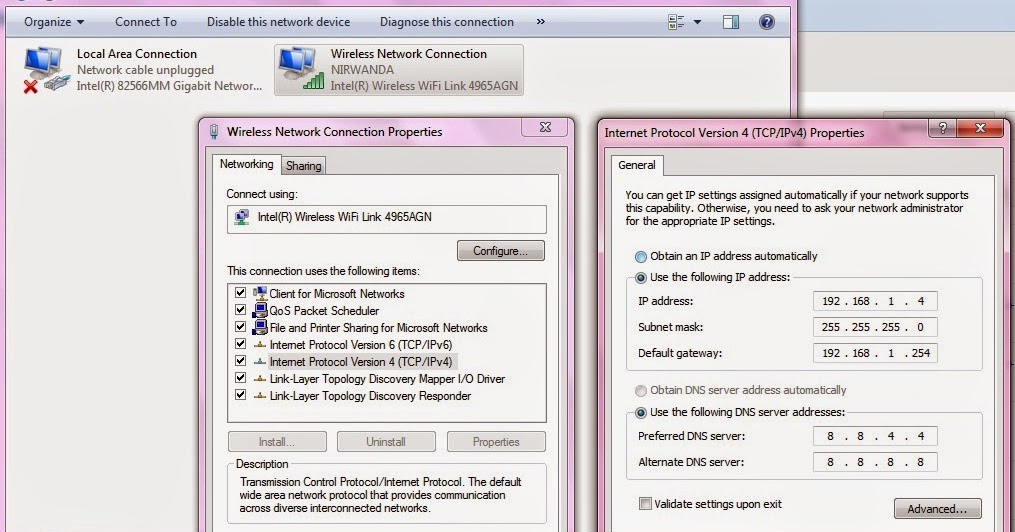
Task: Click Properties button under items list
Action: coord(496,442)
